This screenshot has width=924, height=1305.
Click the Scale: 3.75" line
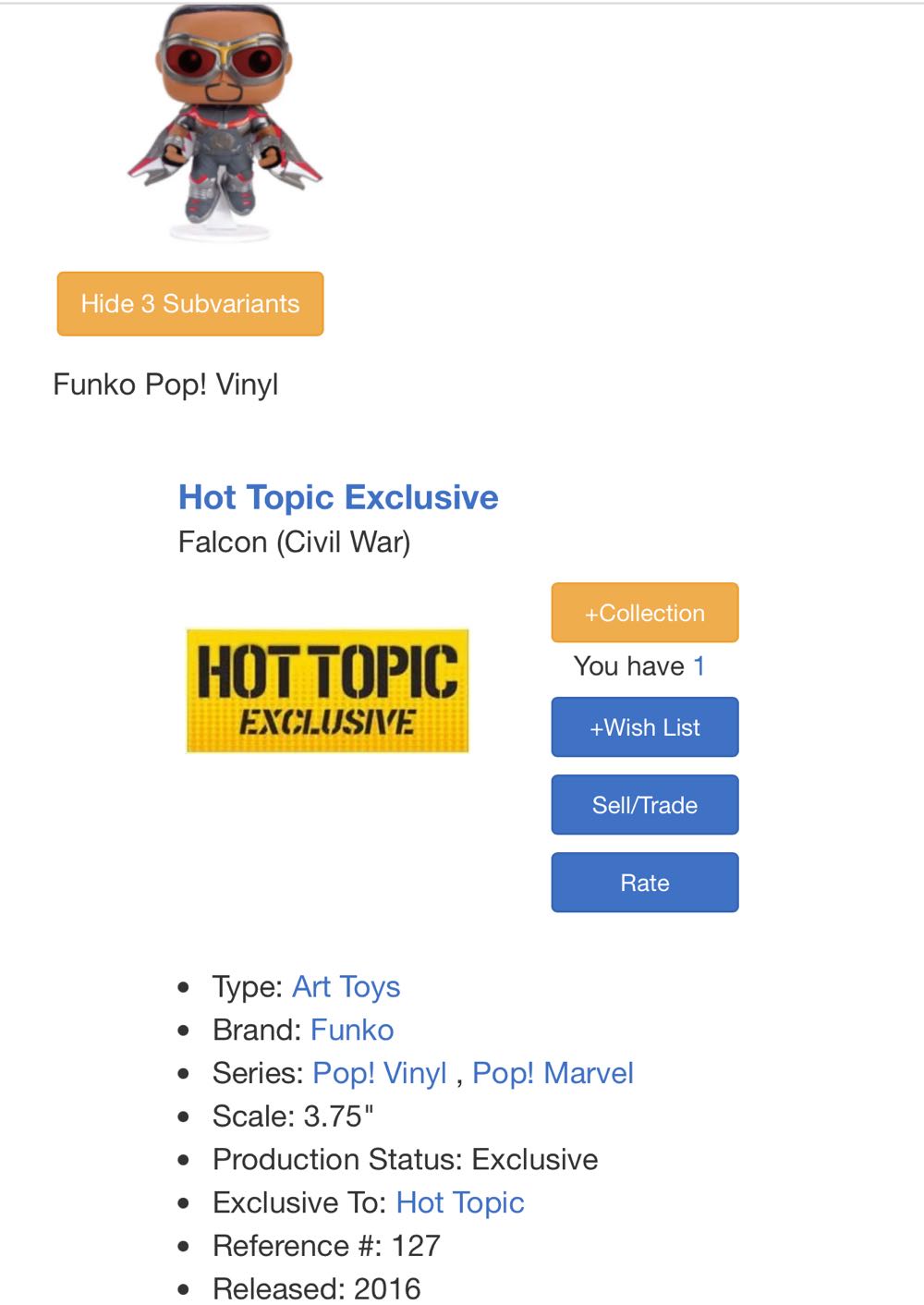[293, 1116]
